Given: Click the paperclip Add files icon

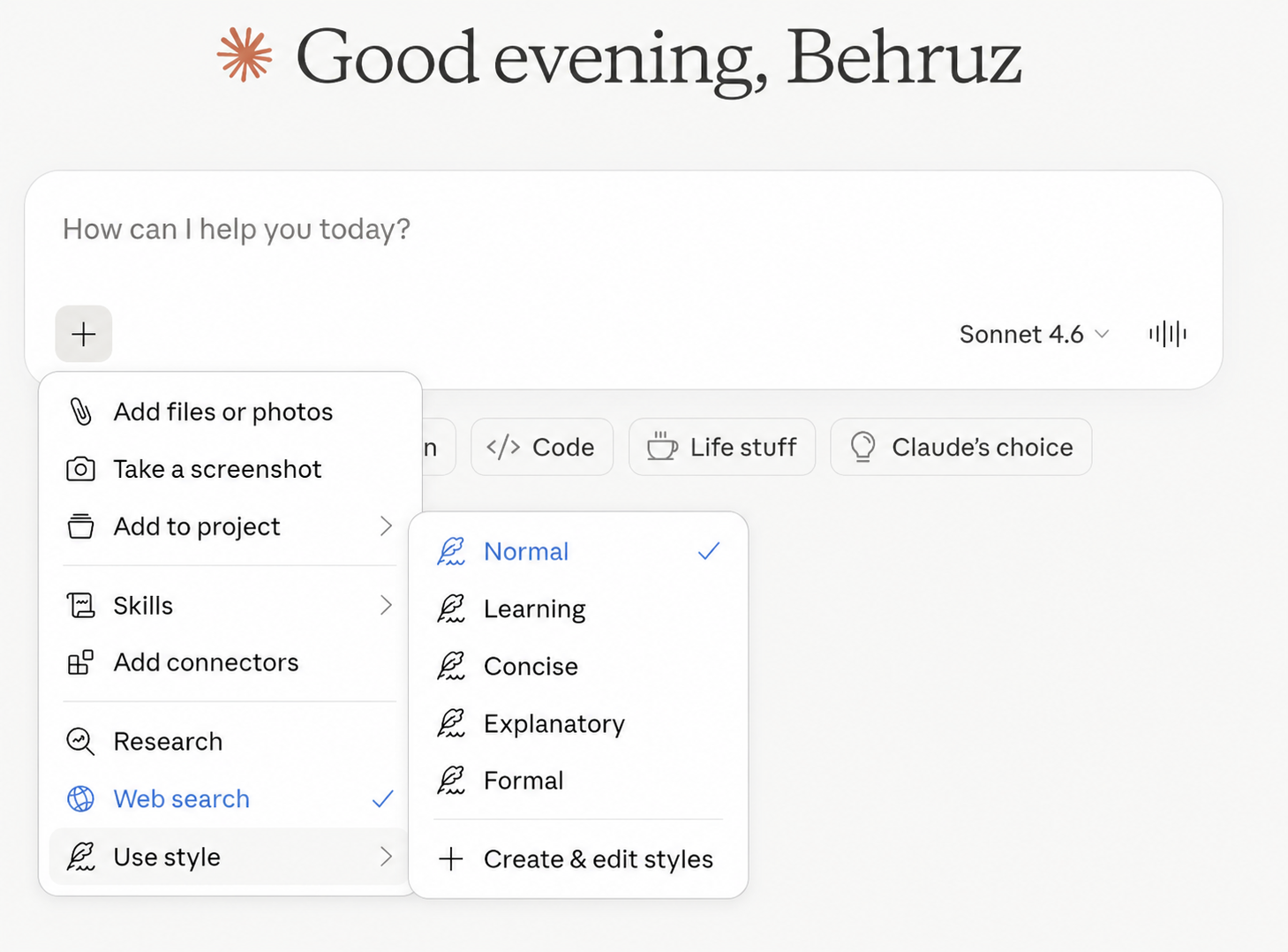Looking at the screenshot, I should (80, 412).
